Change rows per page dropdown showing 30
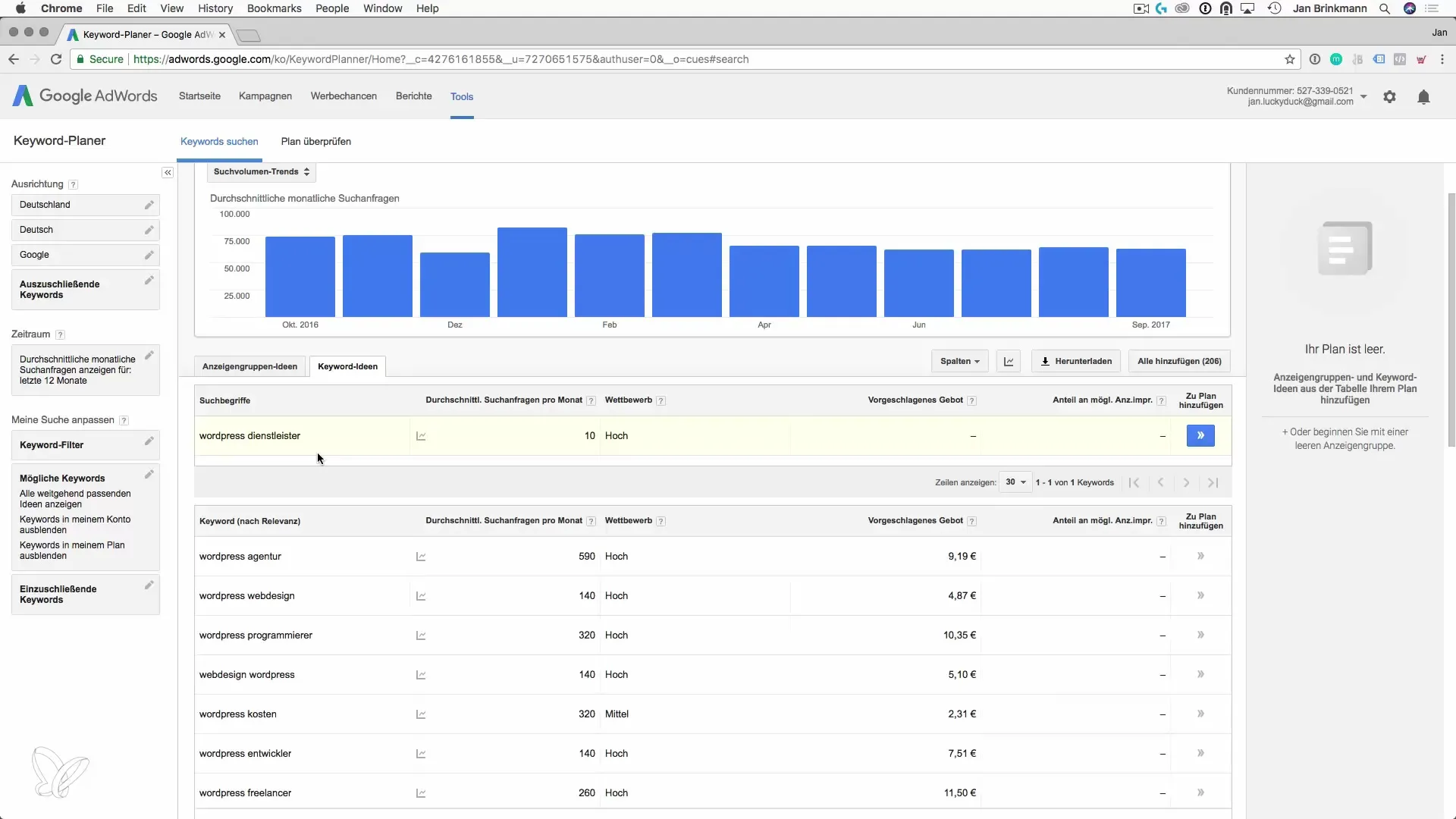1456x819 pixels. [1015, 482]
